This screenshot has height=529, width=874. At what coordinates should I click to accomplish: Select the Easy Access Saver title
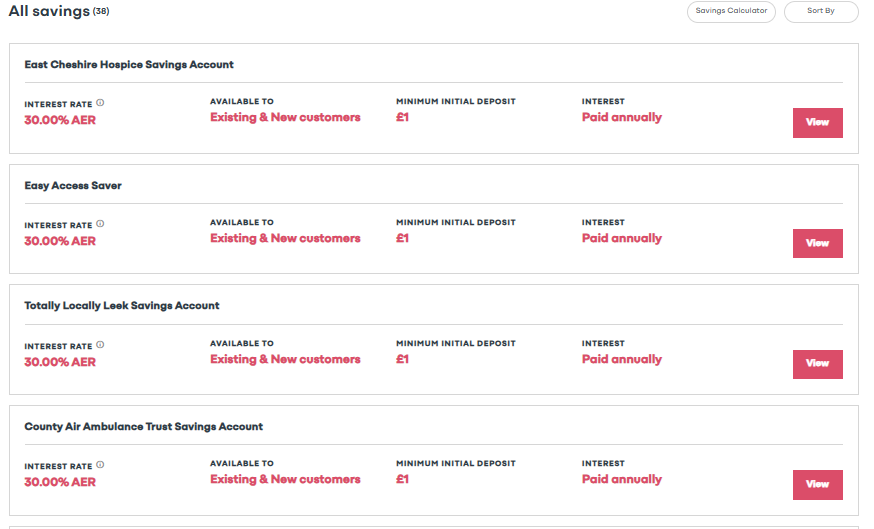coord(73,186)
